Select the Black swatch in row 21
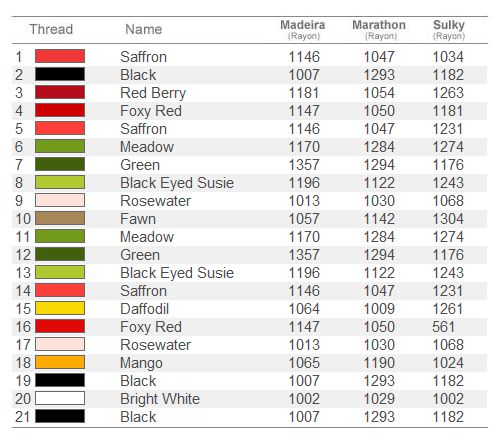This screenshot has width=500, height=438. pos(60,416)
